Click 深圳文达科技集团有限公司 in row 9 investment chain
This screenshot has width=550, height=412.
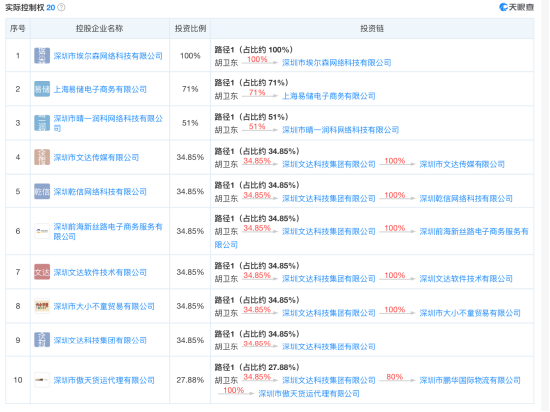(329, 347)
